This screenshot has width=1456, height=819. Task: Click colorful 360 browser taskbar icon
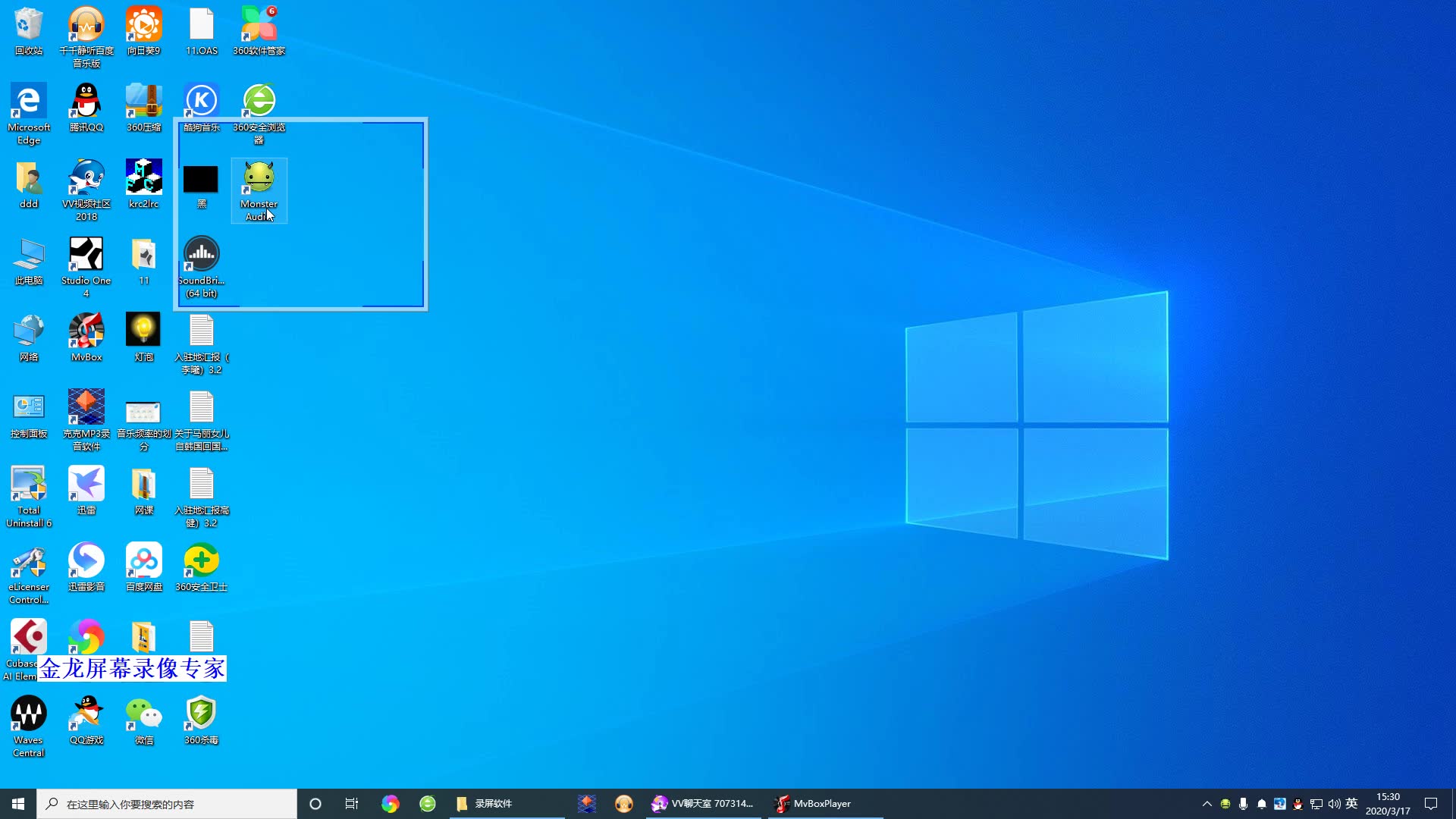[390, 804]
